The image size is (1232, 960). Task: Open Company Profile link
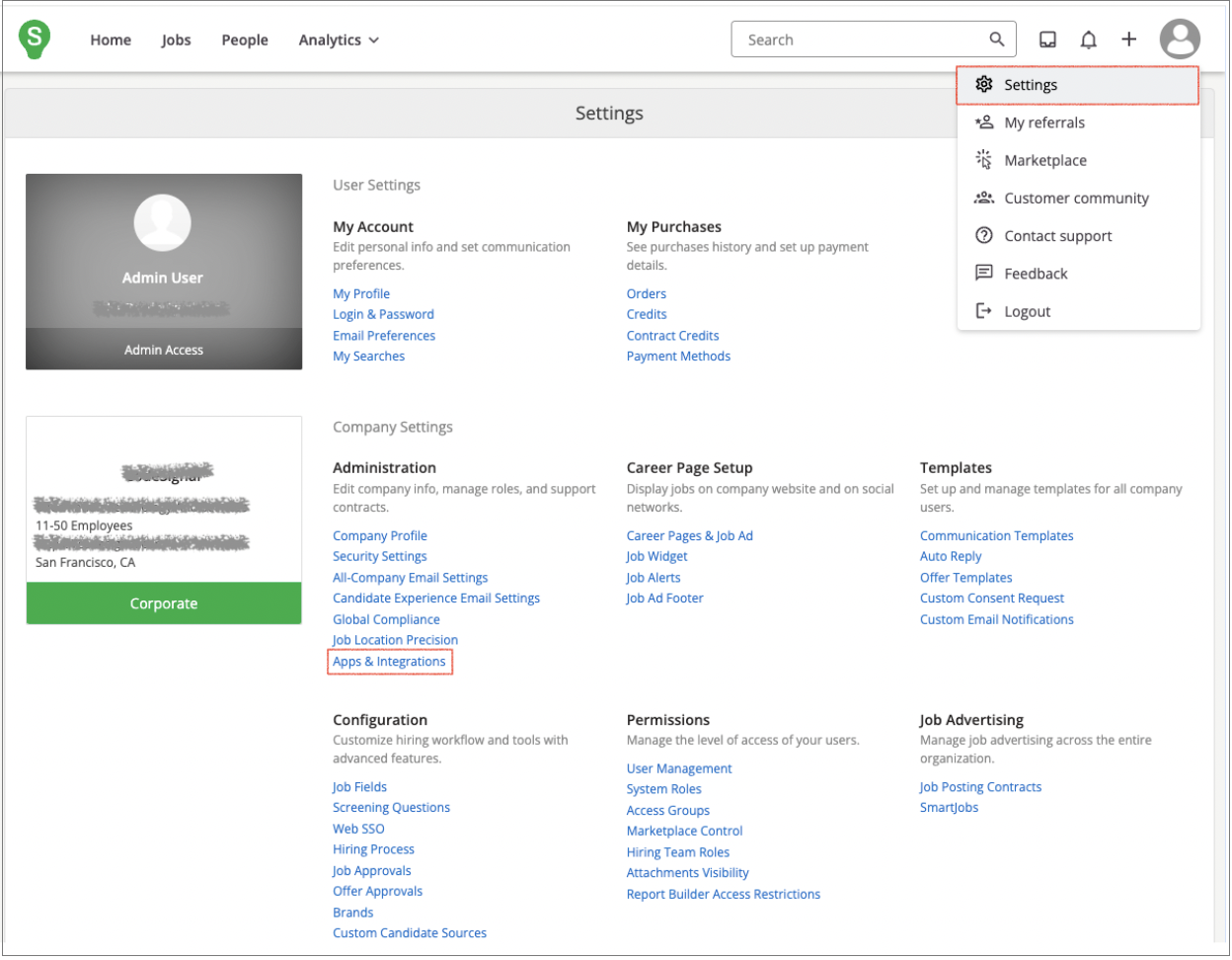coord(380,536)
